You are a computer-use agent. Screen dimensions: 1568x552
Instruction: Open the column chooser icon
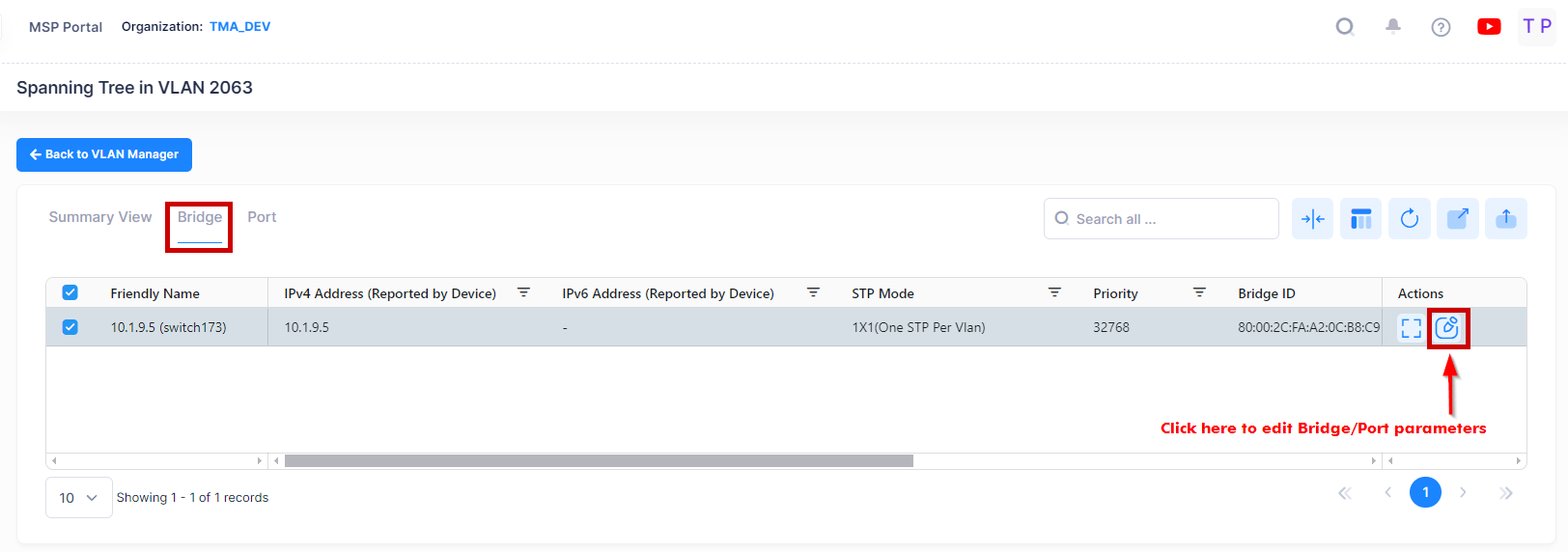click(x=1360, y=219)
